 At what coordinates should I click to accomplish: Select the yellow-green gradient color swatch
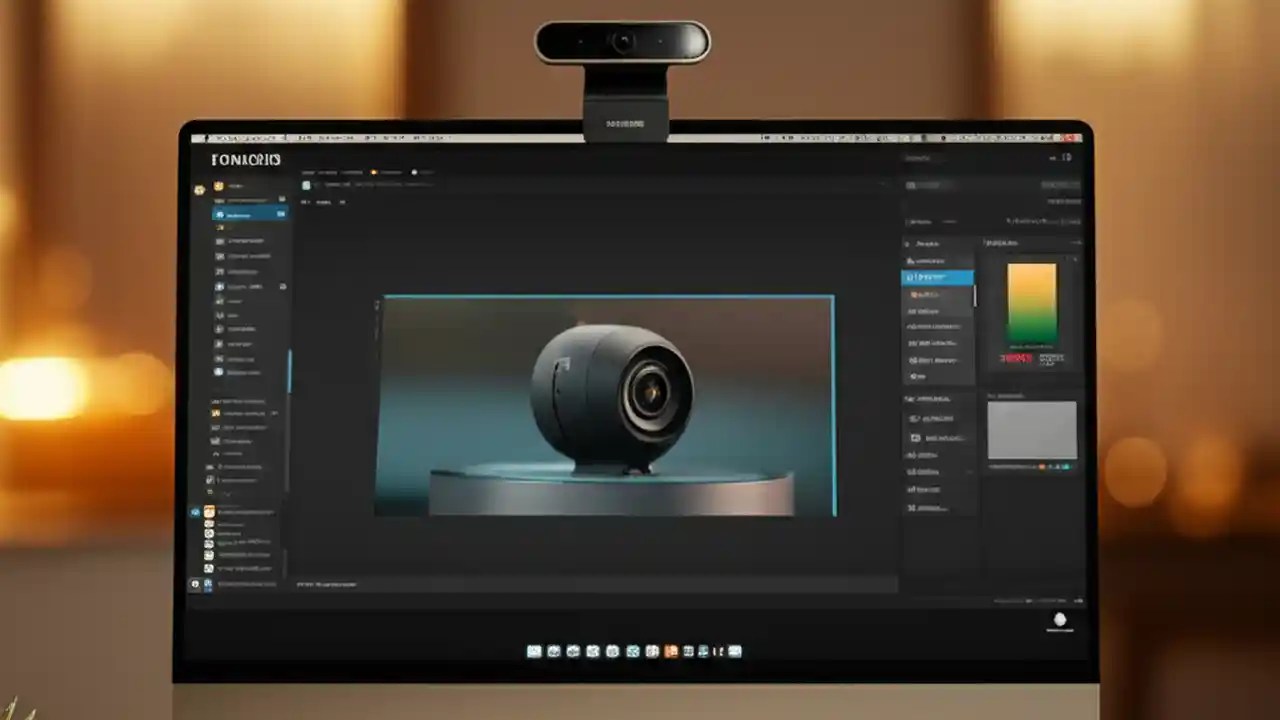(x=1033, y=305)
